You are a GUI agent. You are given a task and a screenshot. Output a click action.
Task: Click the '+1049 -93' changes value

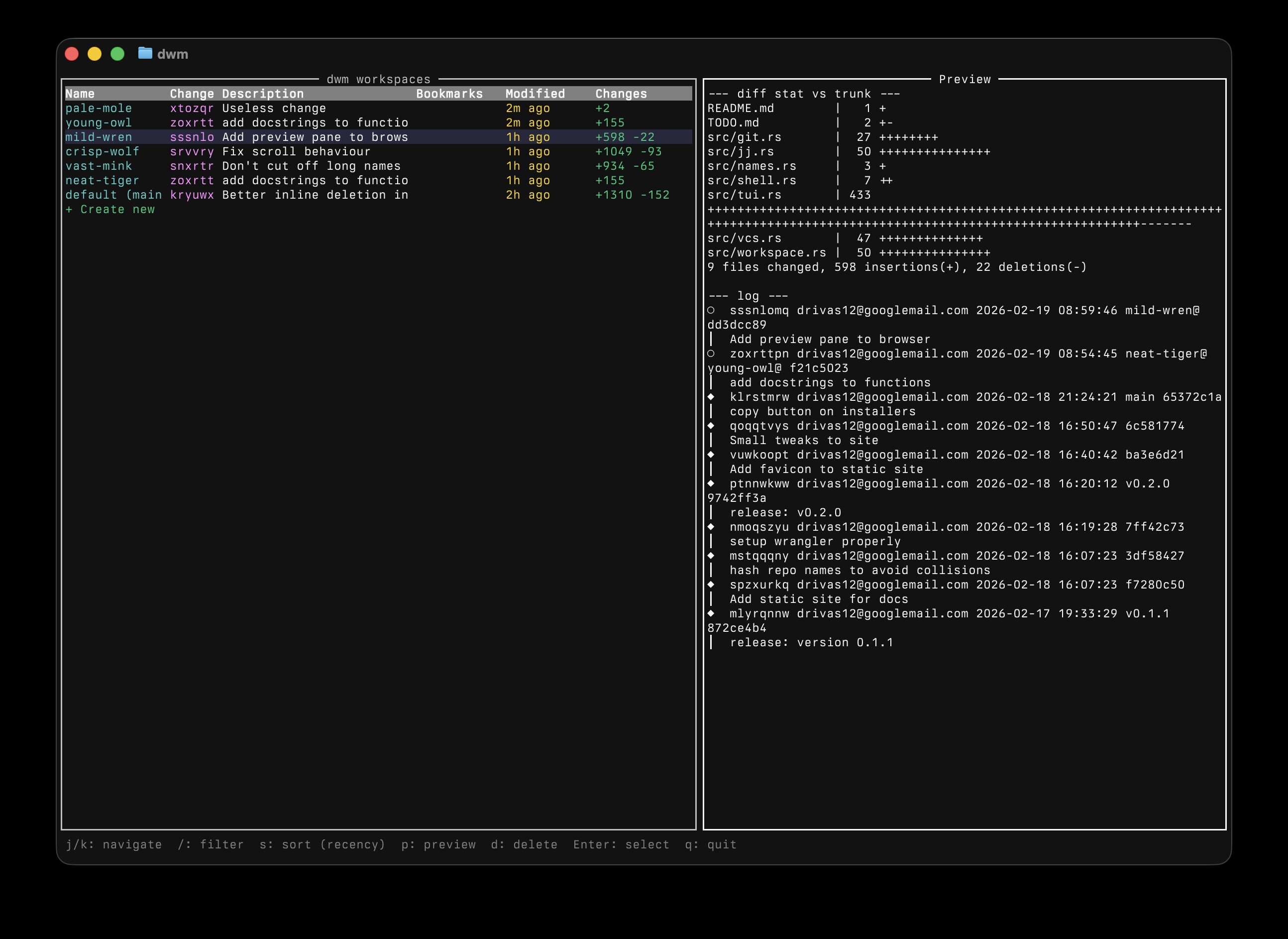click(629, 152)
